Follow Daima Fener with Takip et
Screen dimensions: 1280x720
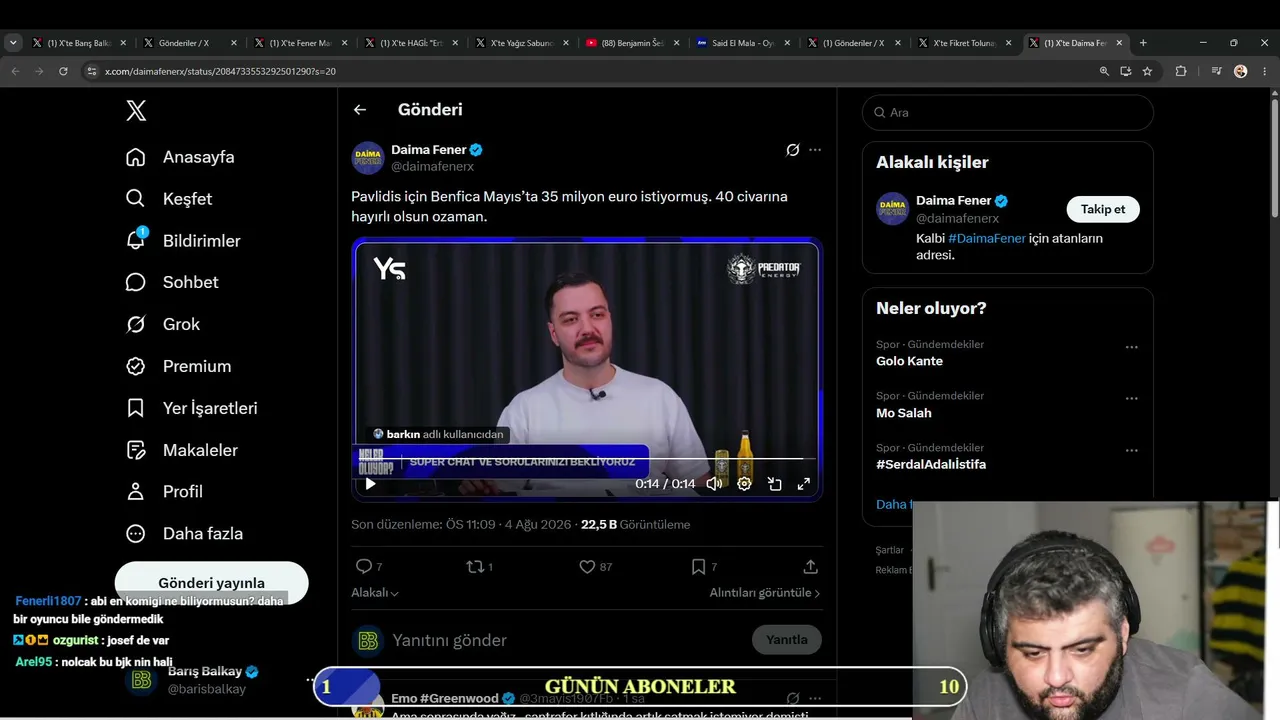(x=1103, y=209)
